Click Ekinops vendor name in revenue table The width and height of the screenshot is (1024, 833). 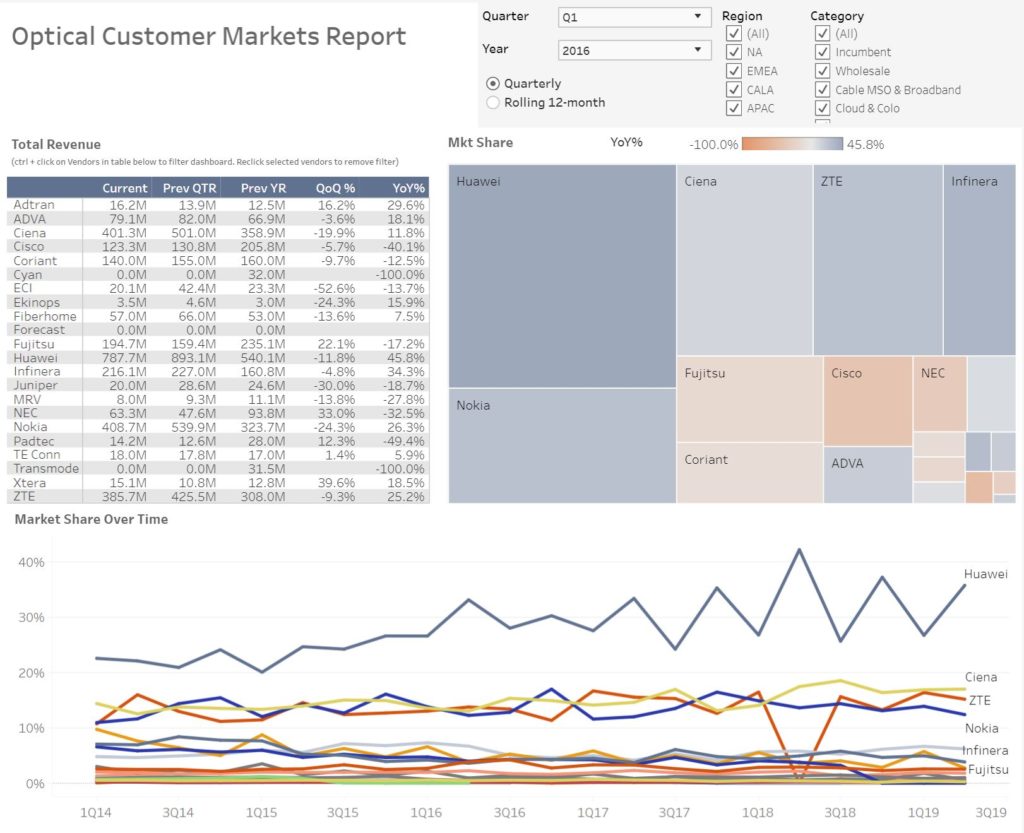(37, 302)
